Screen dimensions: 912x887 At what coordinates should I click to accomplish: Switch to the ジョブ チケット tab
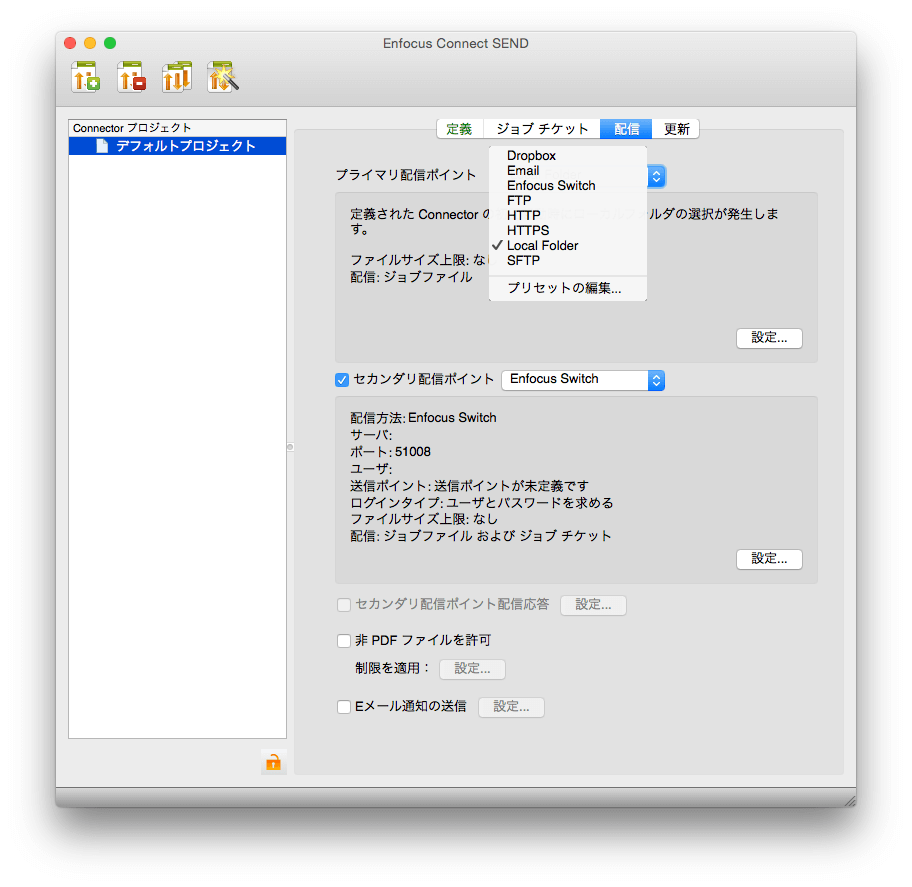[542, 129]
